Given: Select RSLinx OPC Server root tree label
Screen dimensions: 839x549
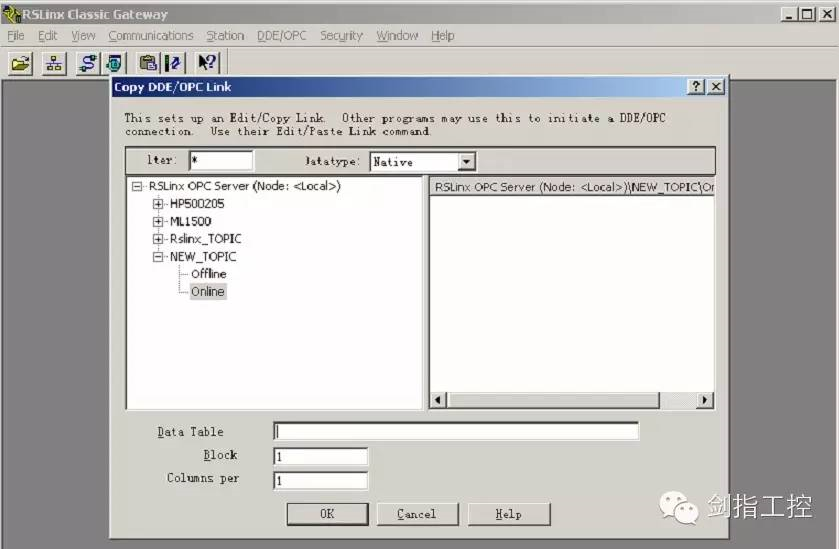Looking at the screenshot, I should click(x=245, y=186).
